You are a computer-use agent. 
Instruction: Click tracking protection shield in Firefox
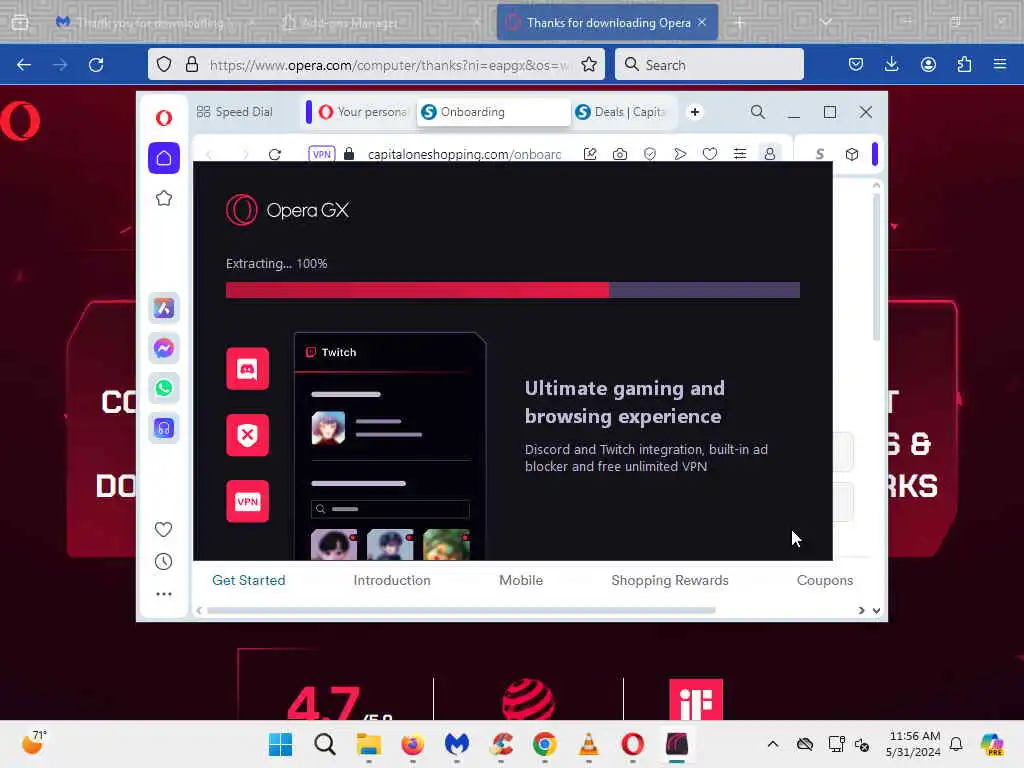click(164, 65)
